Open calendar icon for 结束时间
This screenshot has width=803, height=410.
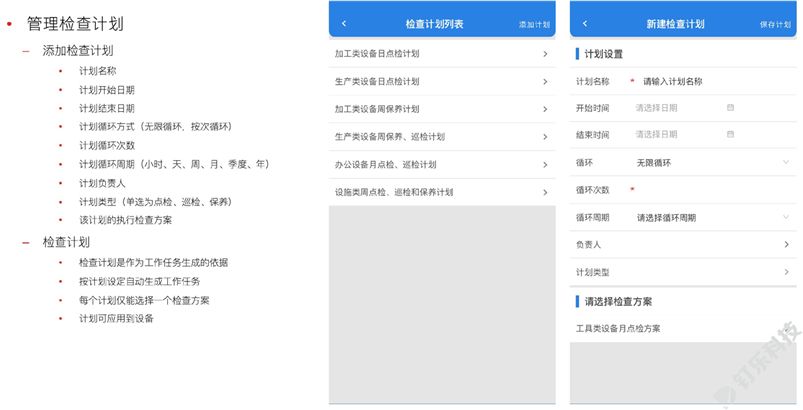pyautogui.click(x=730, y=134)
